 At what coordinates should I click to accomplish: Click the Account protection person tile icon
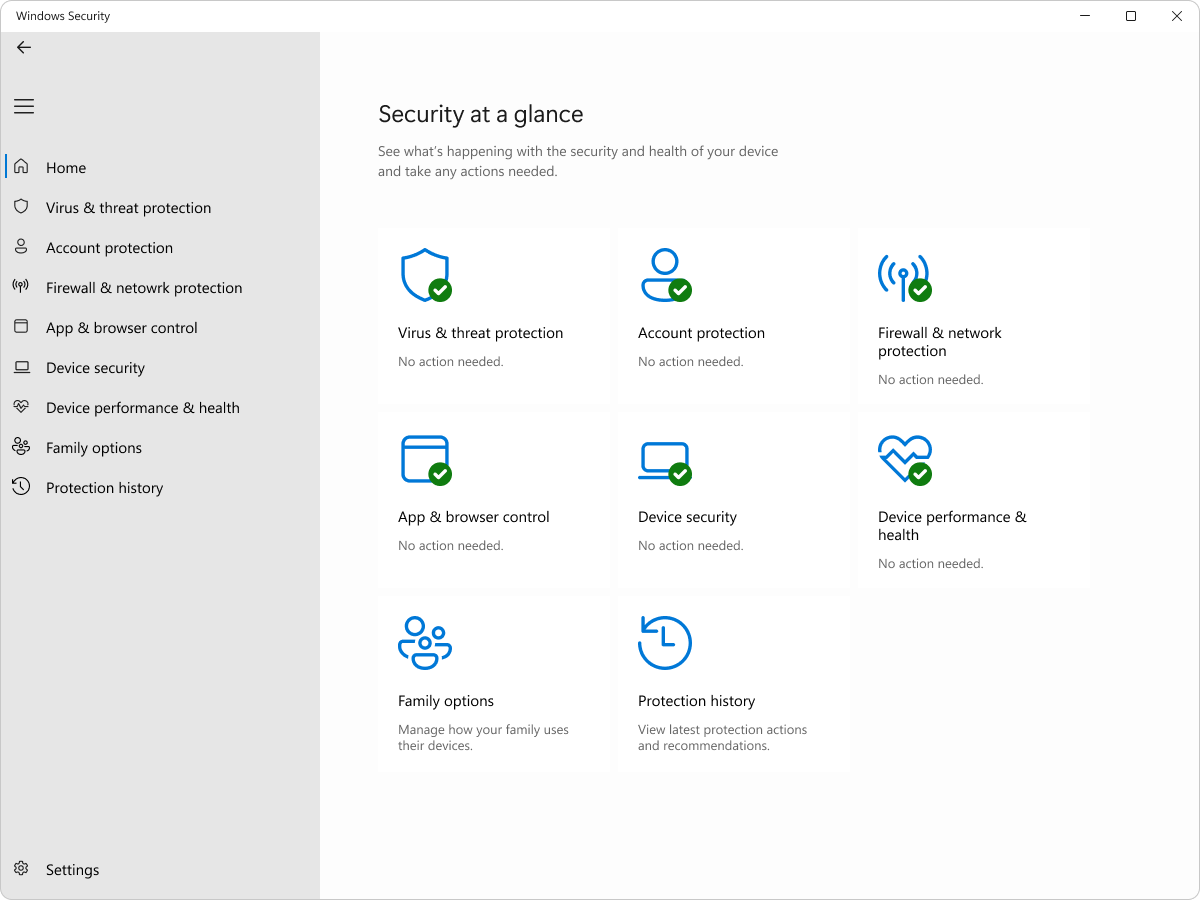pos(664,276)
